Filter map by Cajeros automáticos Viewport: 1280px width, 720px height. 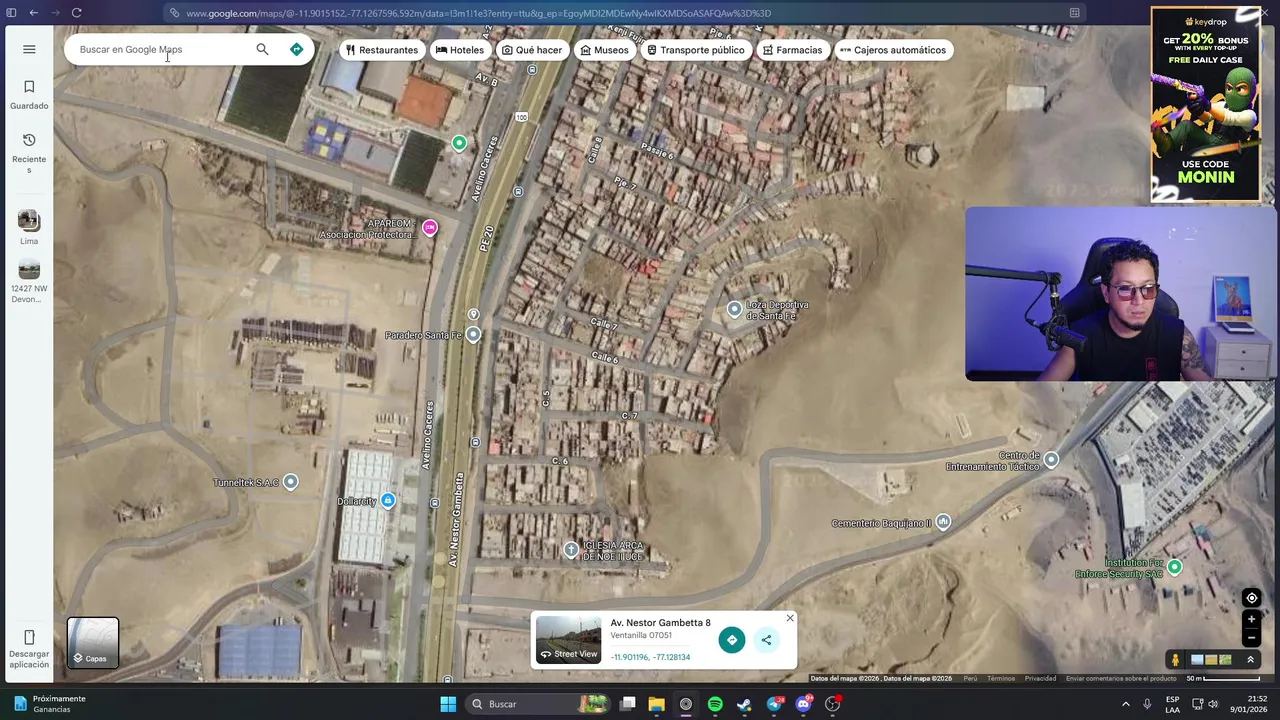click(x=893, y=50)
